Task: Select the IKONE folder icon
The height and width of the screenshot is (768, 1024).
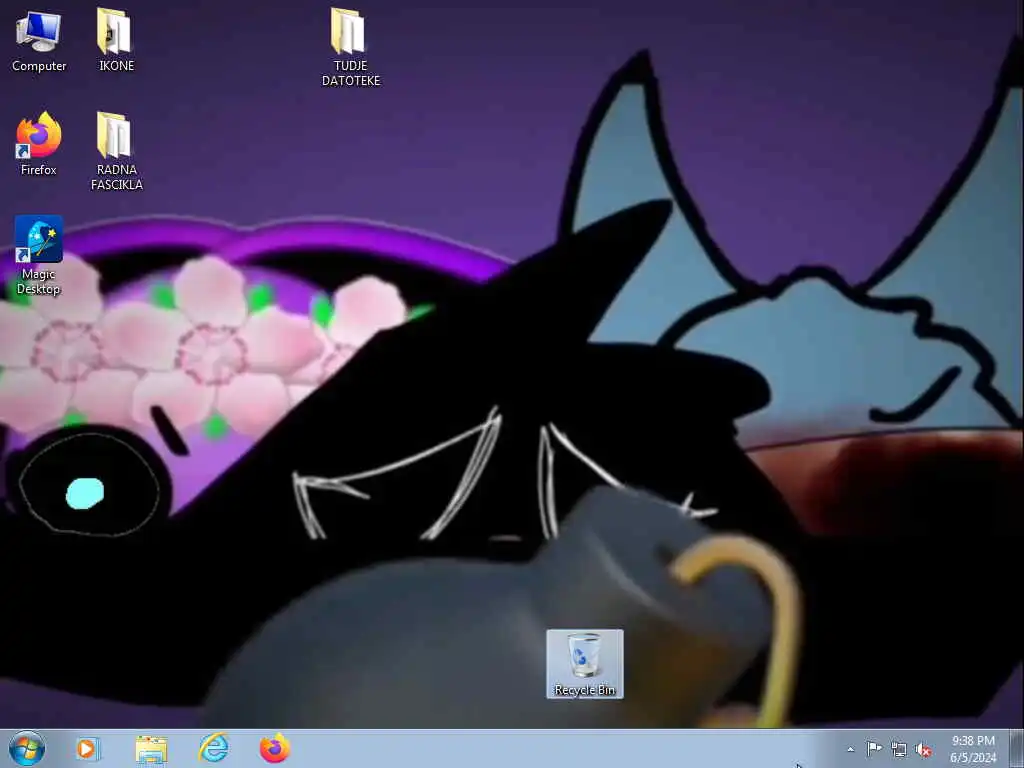Action: pyautogui.click(x=116, y=40)
